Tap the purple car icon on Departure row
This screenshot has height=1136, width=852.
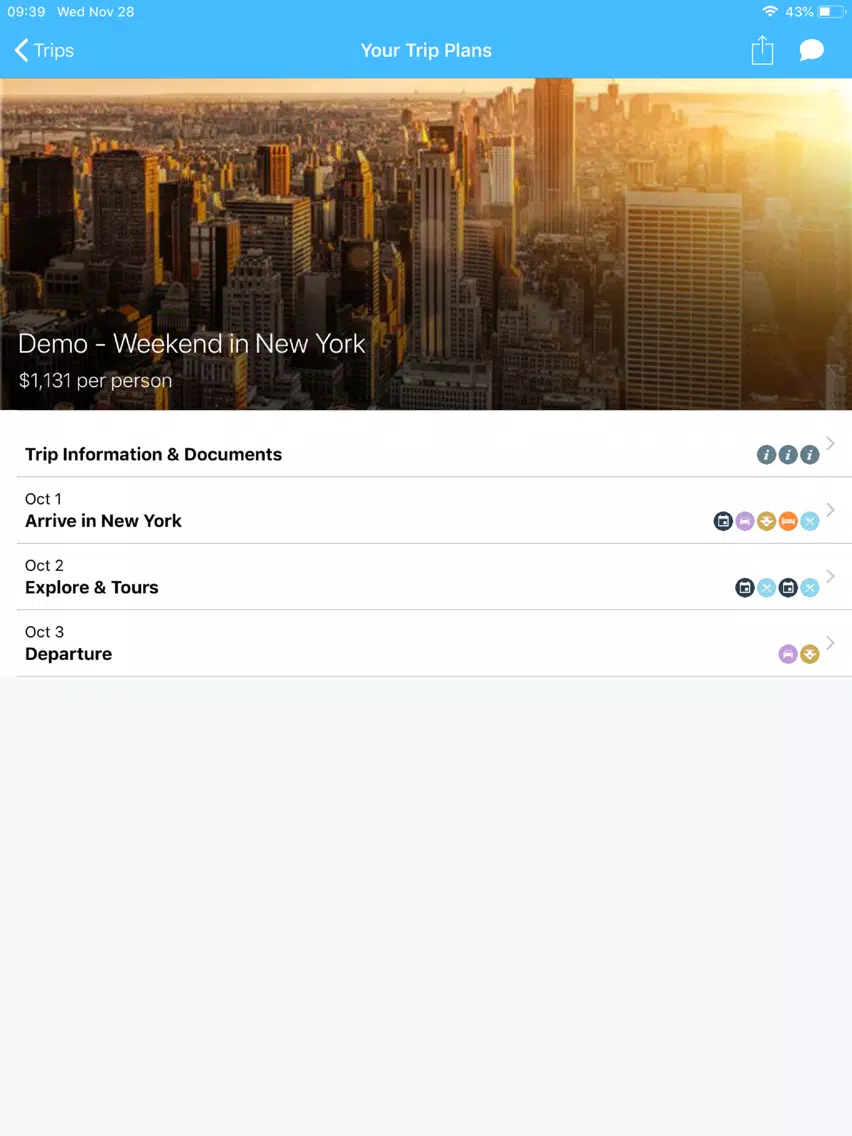coord(788,654)
